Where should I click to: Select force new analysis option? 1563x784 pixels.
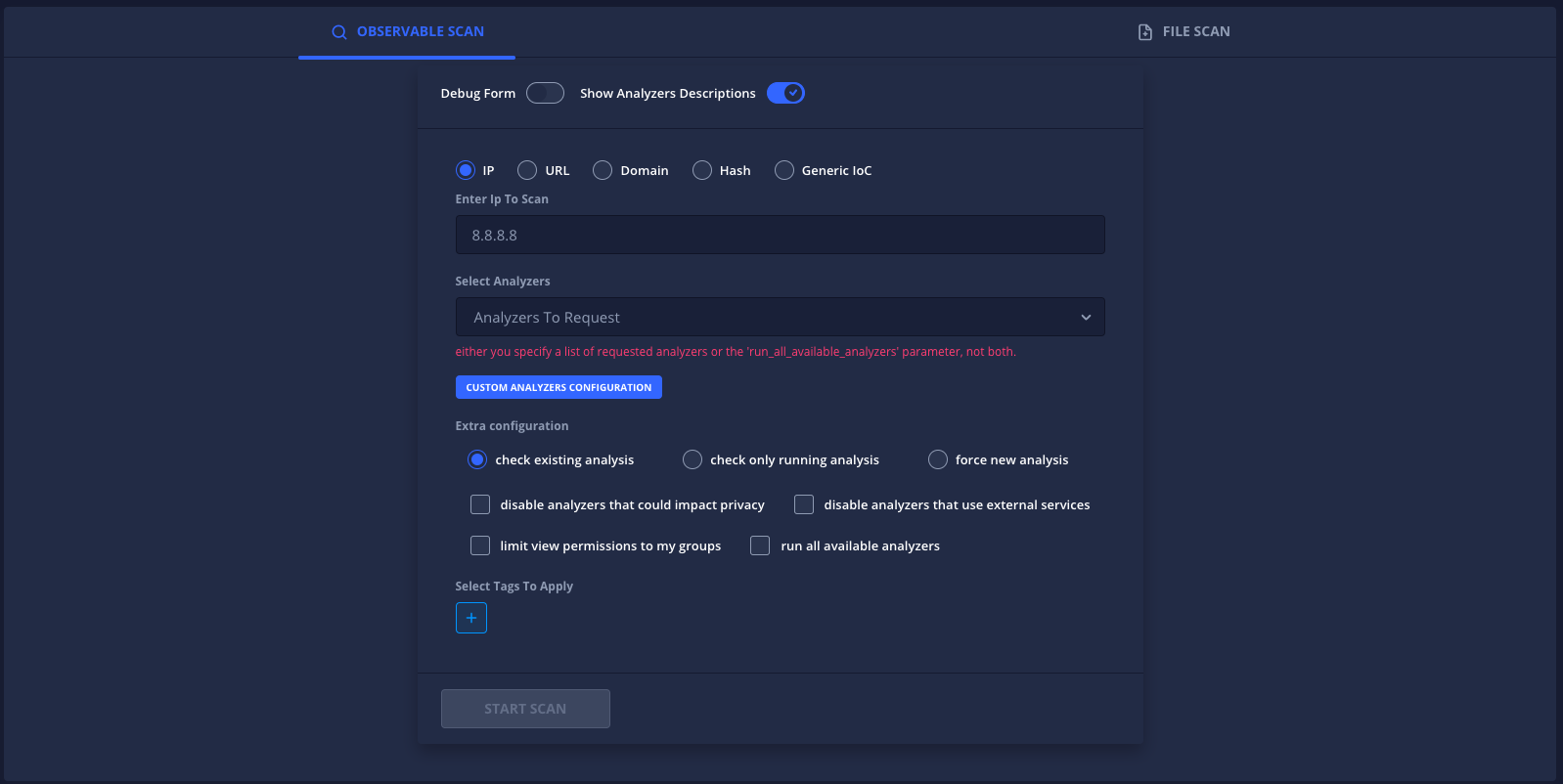point(938,459)
